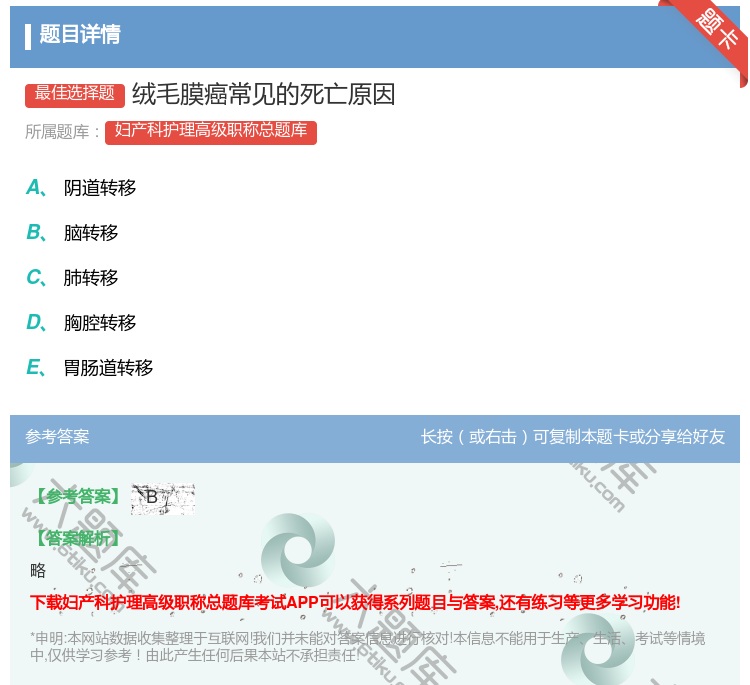Click the explanation text 略
Screen dimensions: 750x685
pos(38,570)
